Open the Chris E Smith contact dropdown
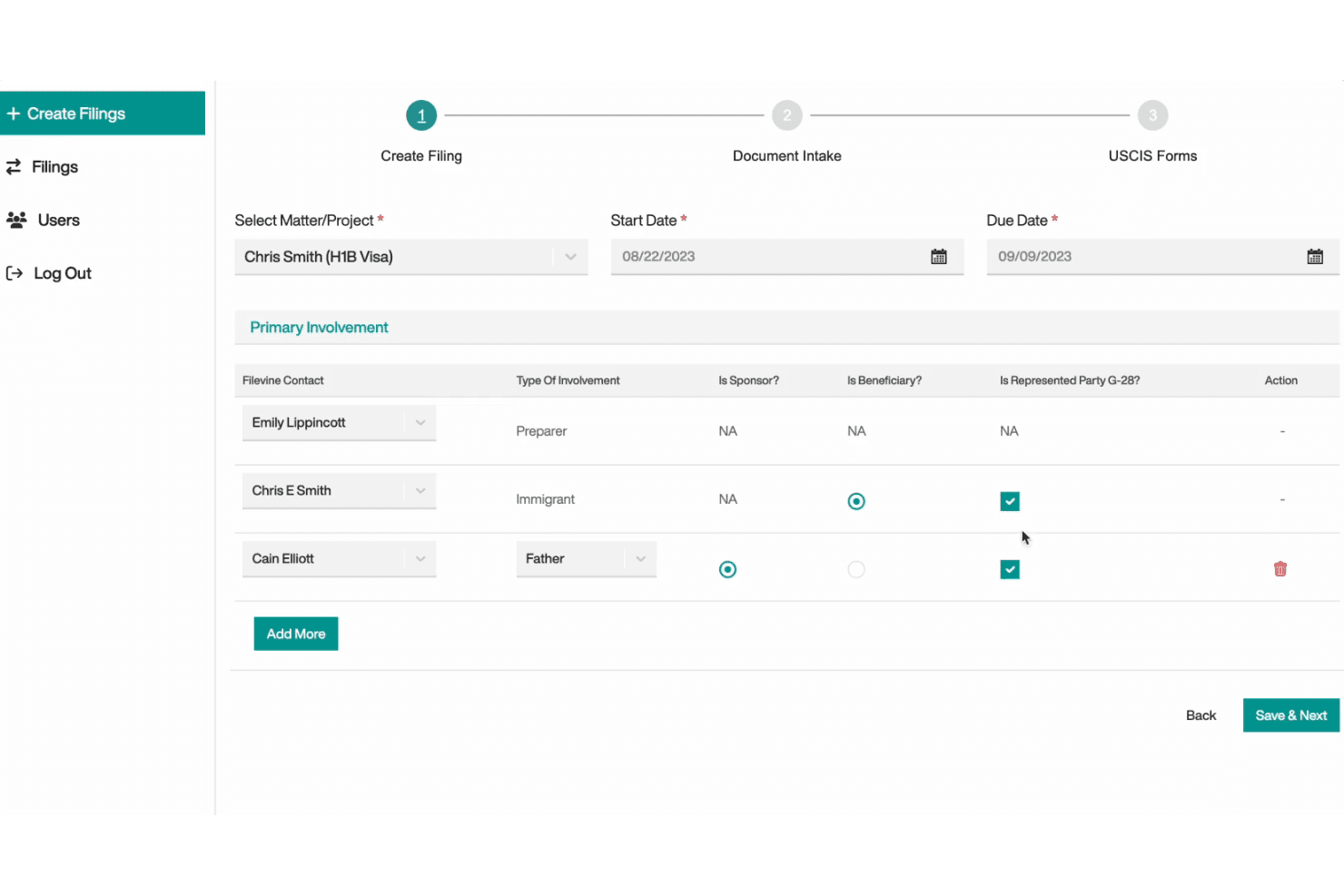 [x=339, y=491]
